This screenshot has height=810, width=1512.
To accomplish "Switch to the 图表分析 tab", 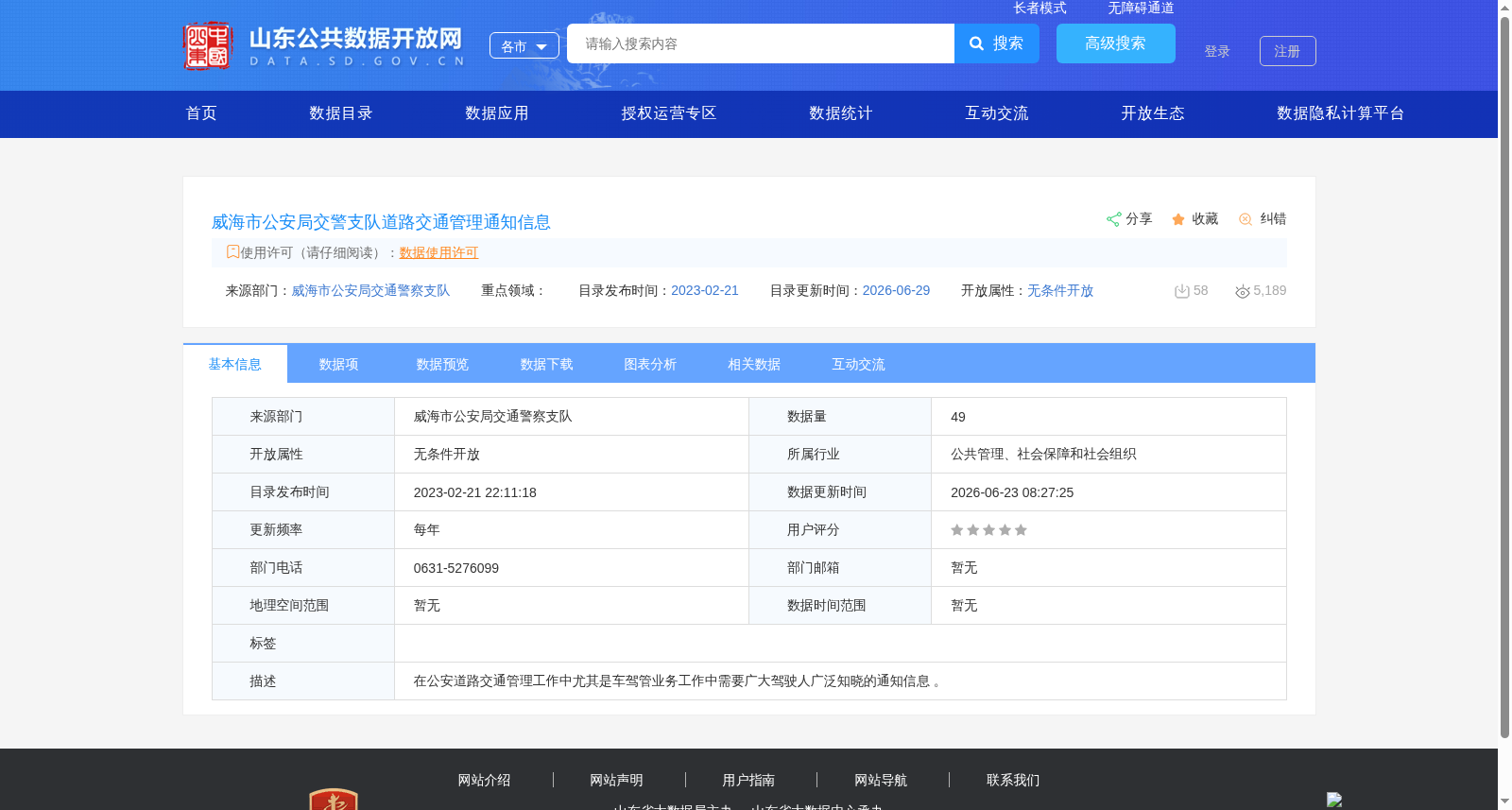I will tap(651, 364).
